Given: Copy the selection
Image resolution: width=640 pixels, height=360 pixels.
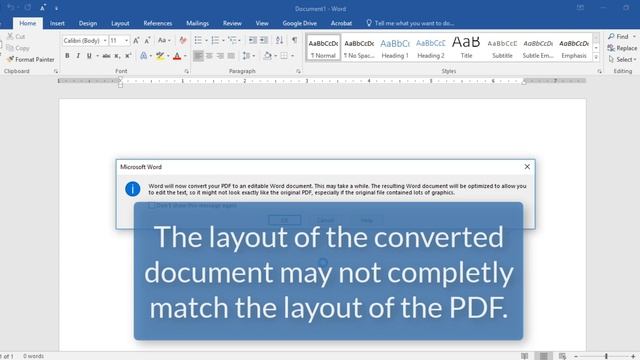Looking at the screenshot, I should tap(18, 48).
